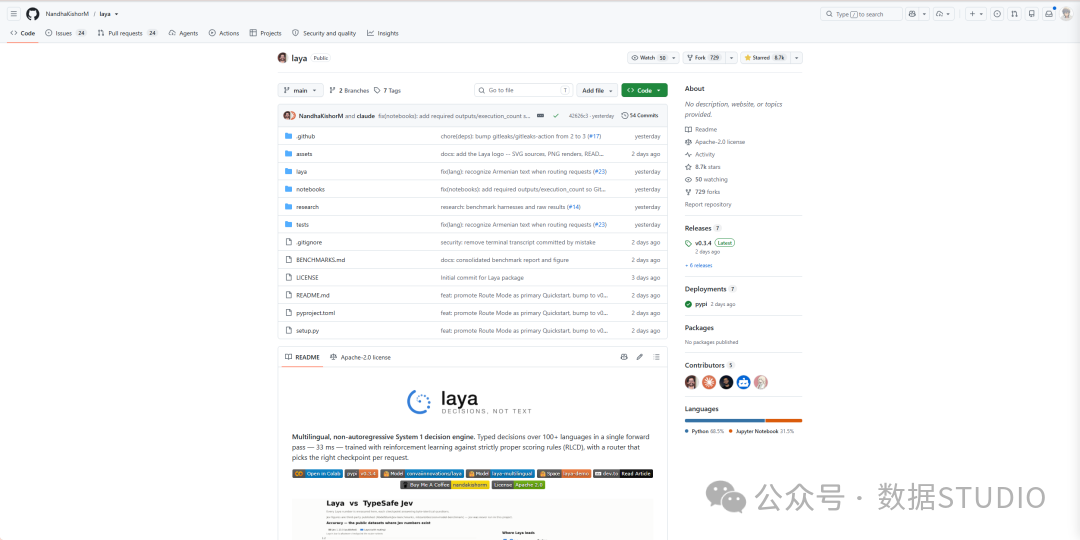This screenshot has width=1080, height=540.
Task: View the 2 Branches link
Action: coord(349,90)
